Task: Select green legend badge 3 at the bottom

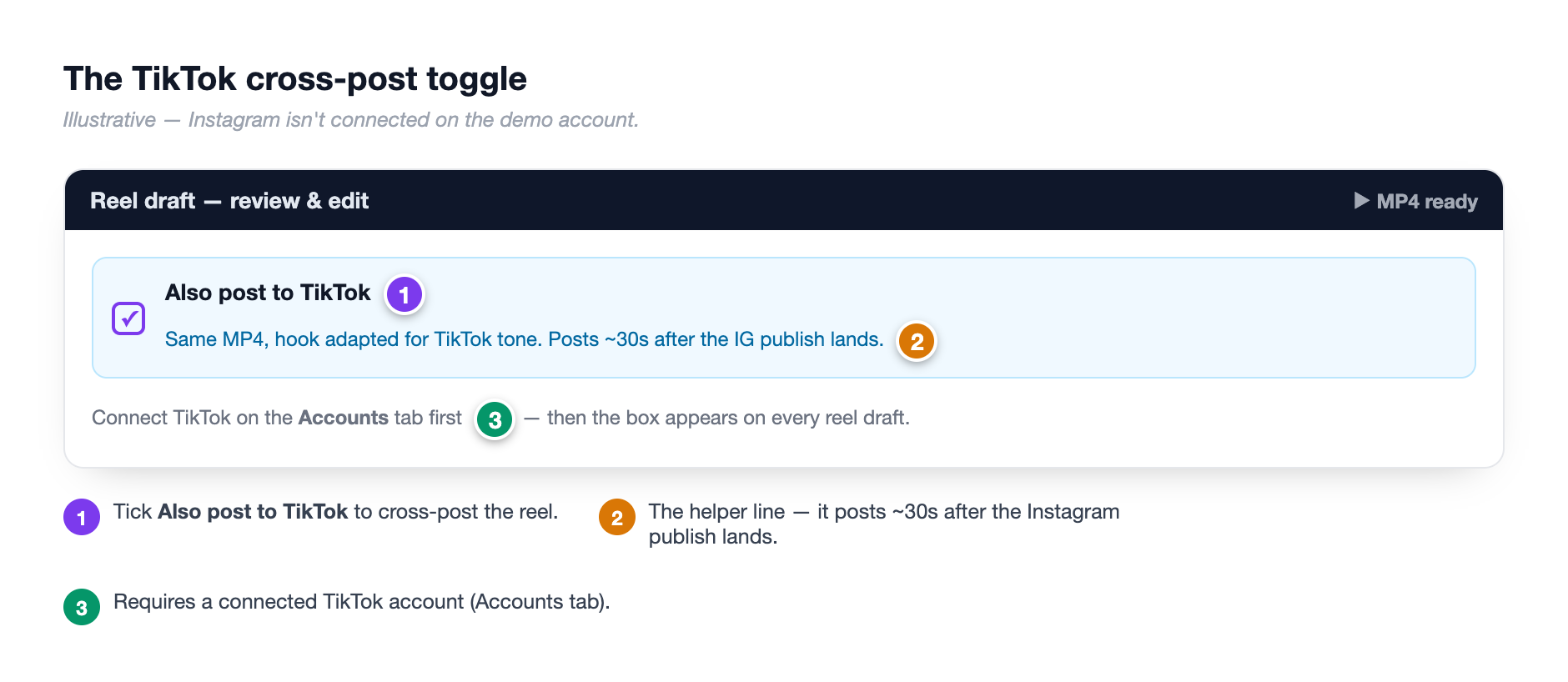Action: pyautogui.click(x=82, y=607)
